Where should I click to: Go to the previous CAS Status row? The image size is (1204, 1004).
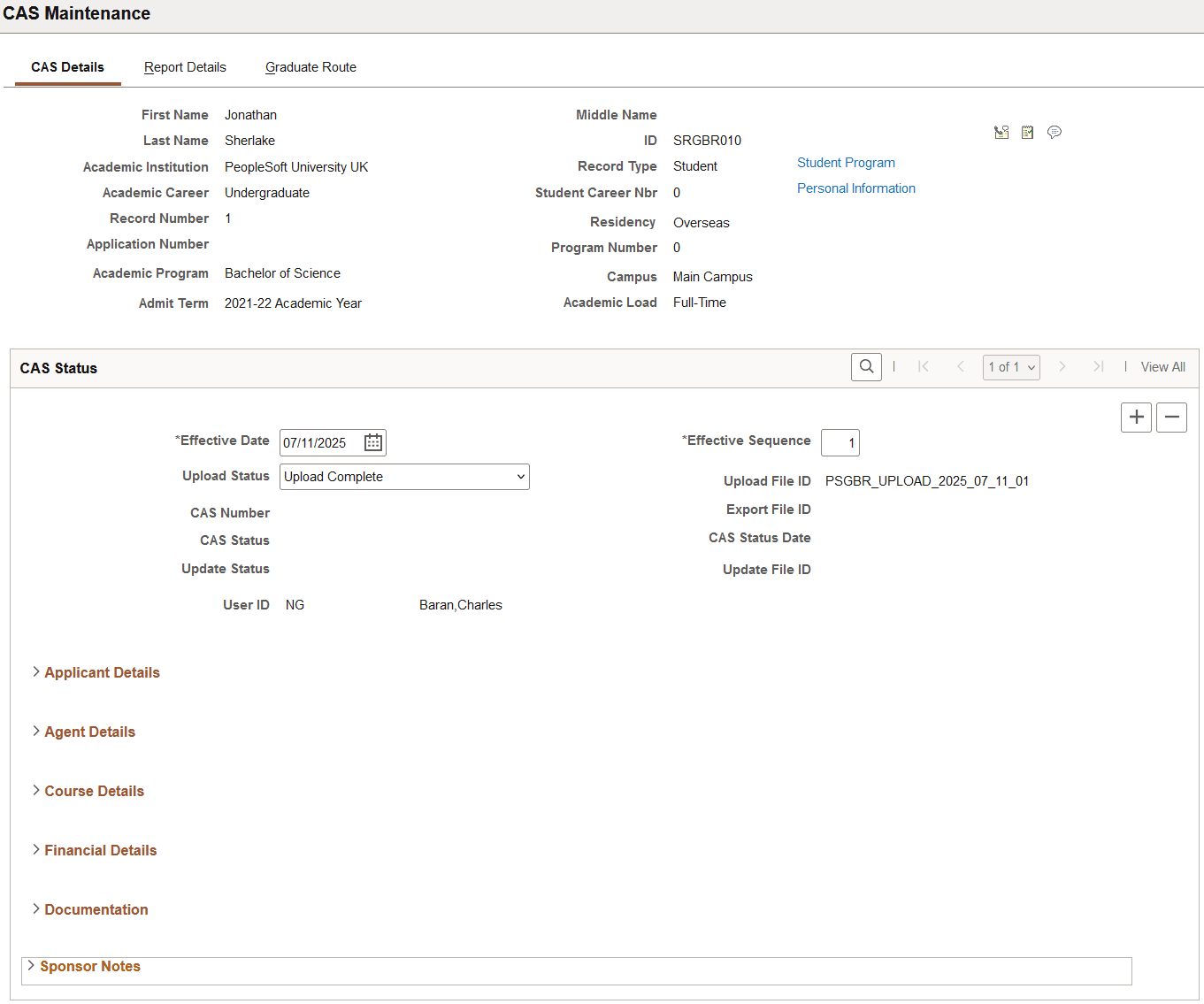(x=961, y=367)
